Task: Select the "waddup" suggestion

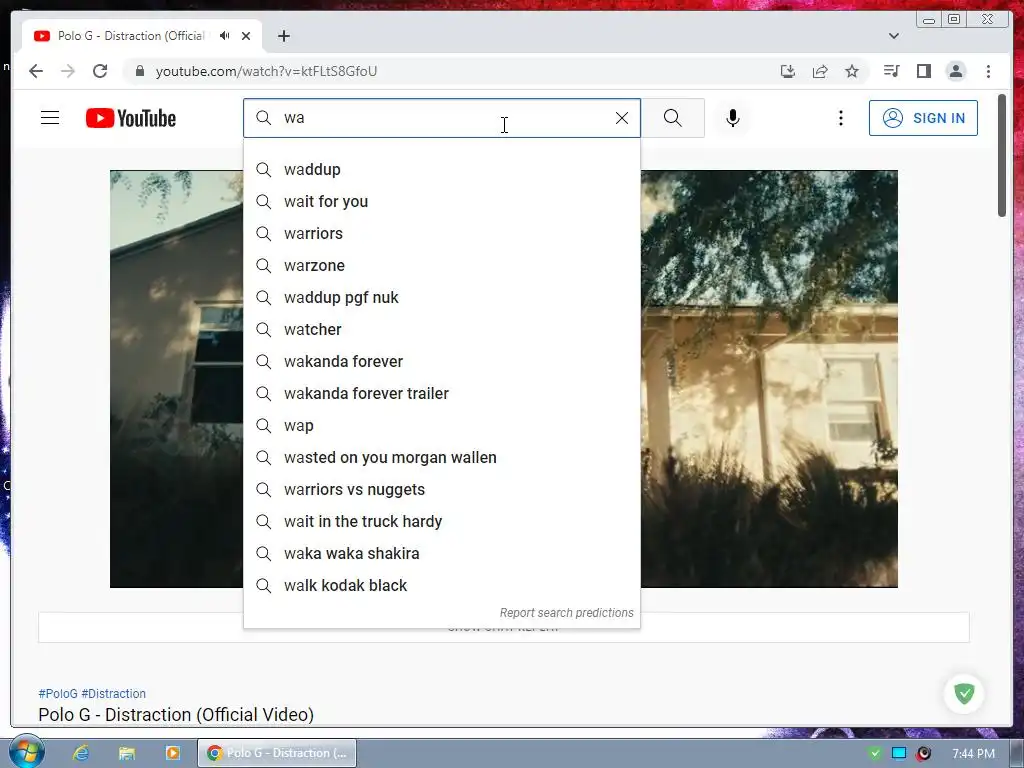Action: click(x=441, y=170)
